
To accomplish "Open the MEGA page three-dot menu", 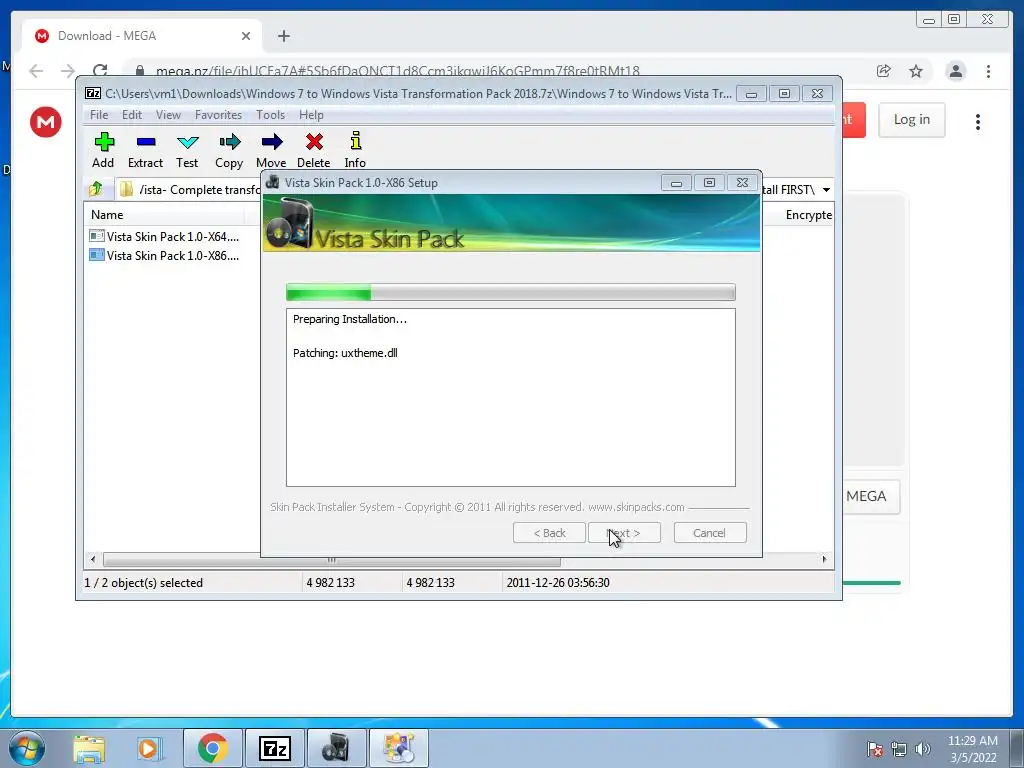I will click(x=978, y=122).
